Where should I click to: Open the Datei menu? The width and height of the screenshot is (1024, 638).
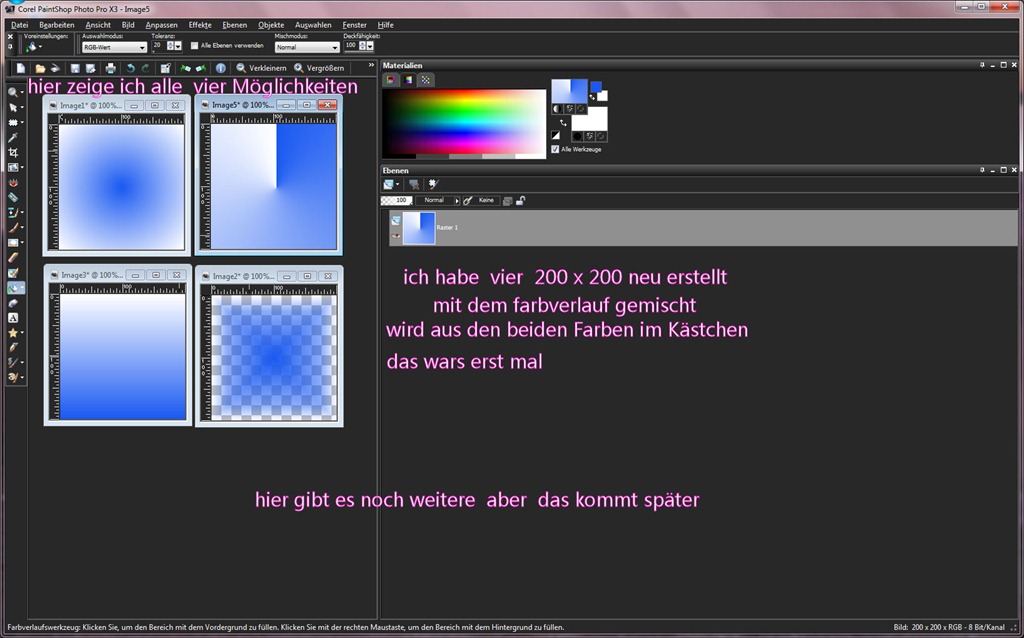pos(20,25)
